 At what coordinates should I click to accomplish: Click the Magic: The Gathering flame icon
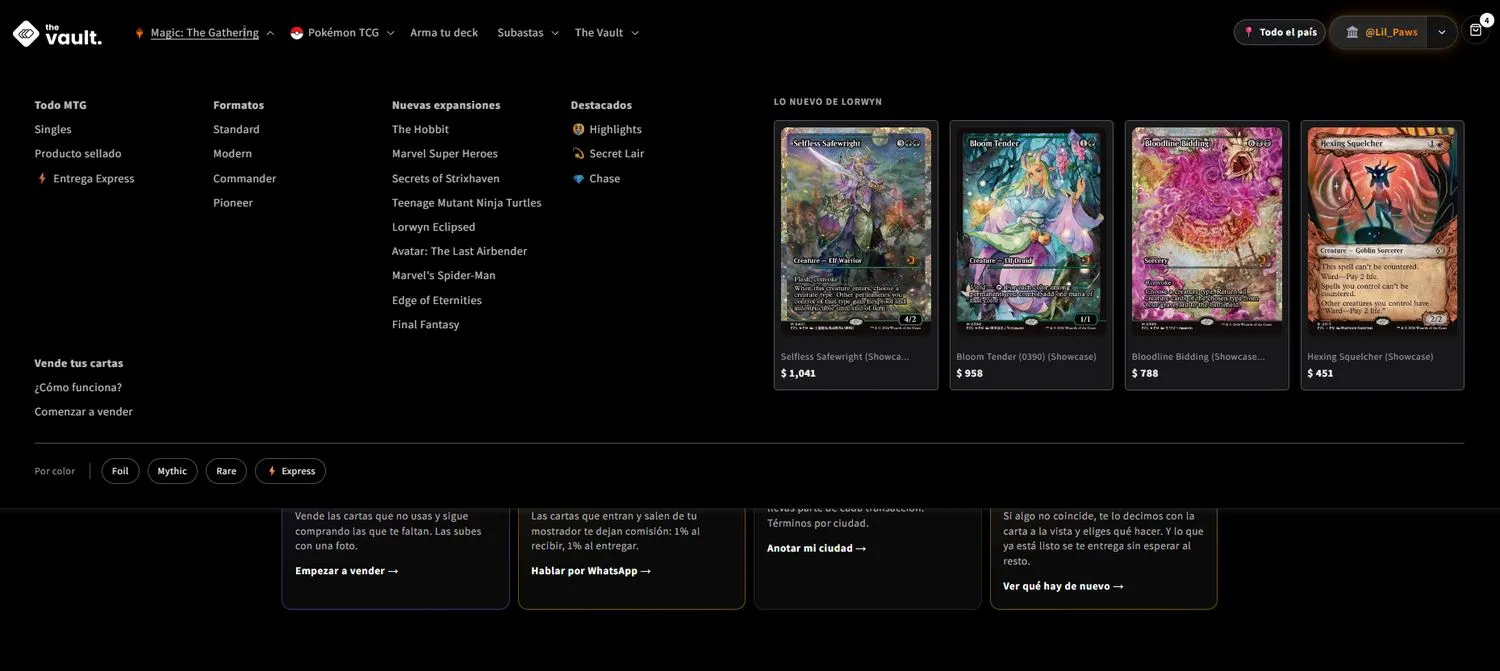(x=139, y=33)
